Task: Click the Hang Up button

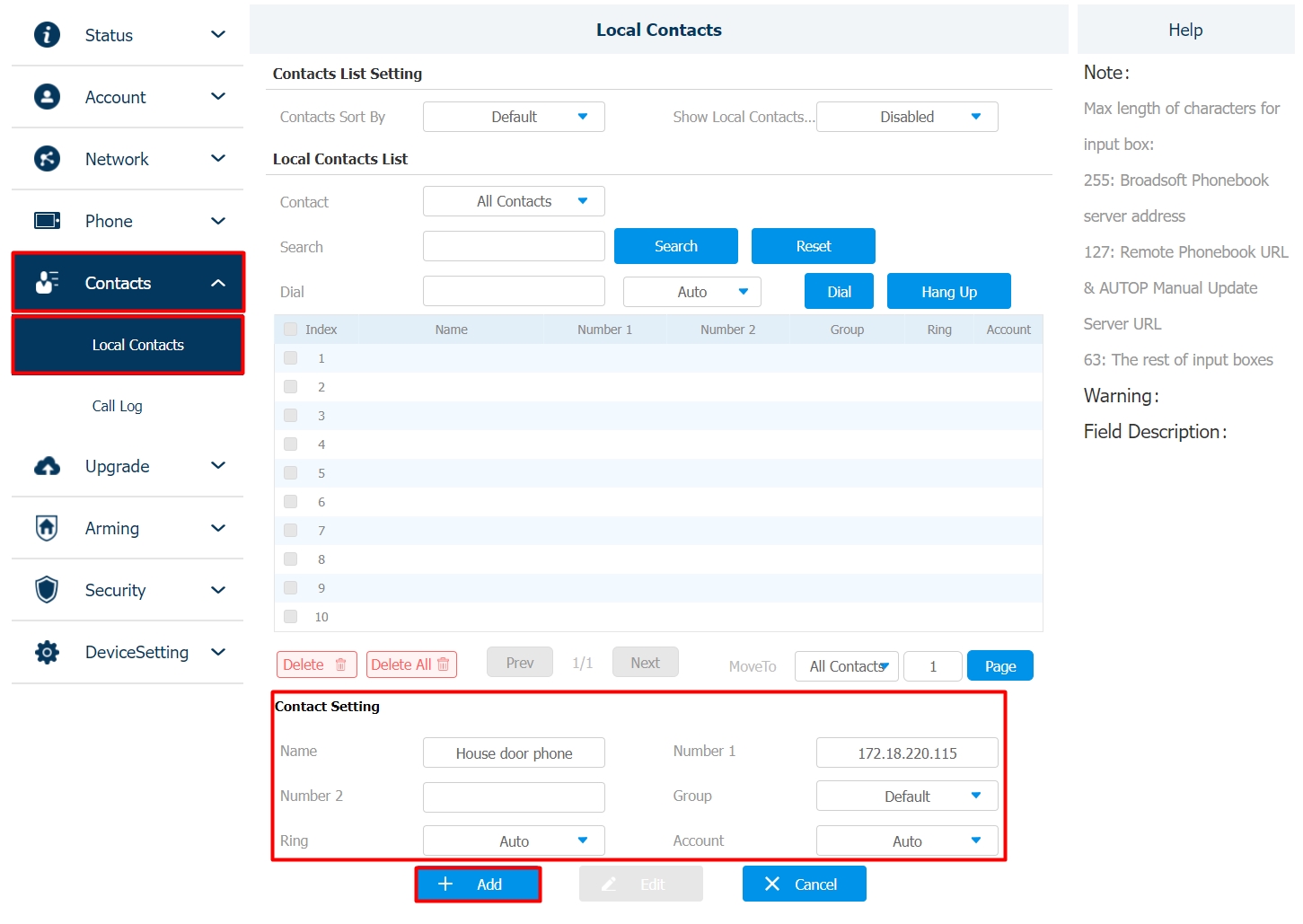Action: pos(949,291)
